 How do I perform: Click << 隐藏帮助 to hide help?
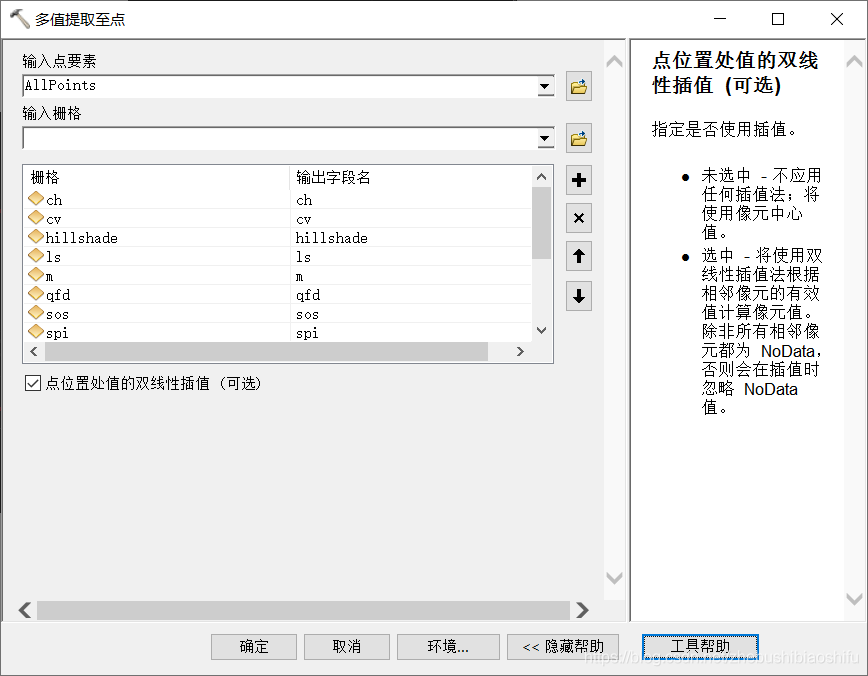pos(562,647)
